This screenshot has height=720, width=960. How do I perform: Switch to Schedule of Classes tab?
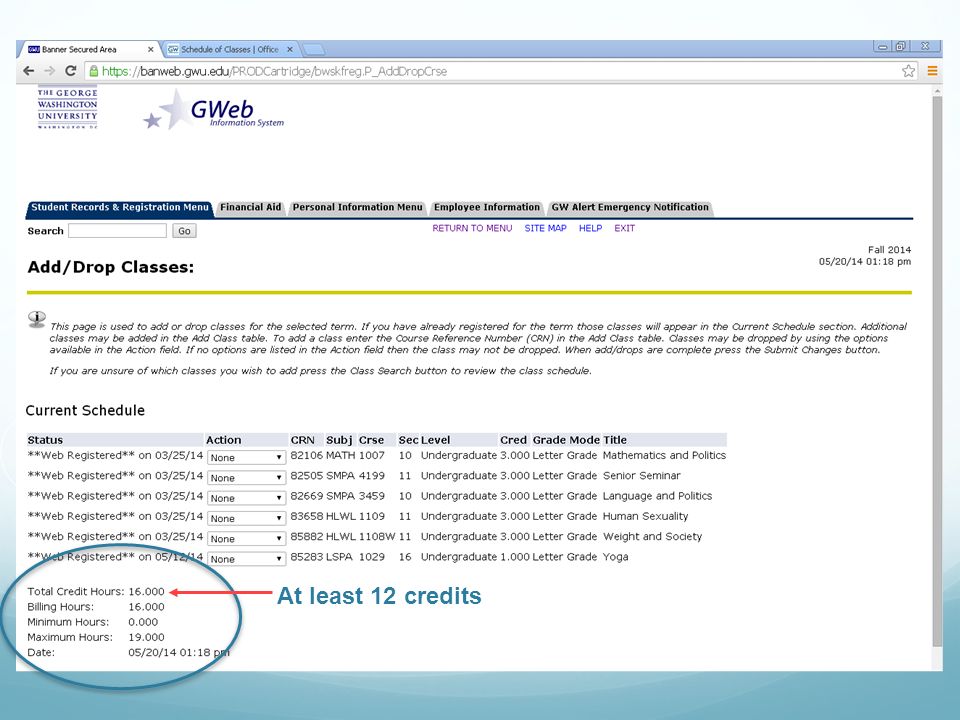click(x=230, y=50)
